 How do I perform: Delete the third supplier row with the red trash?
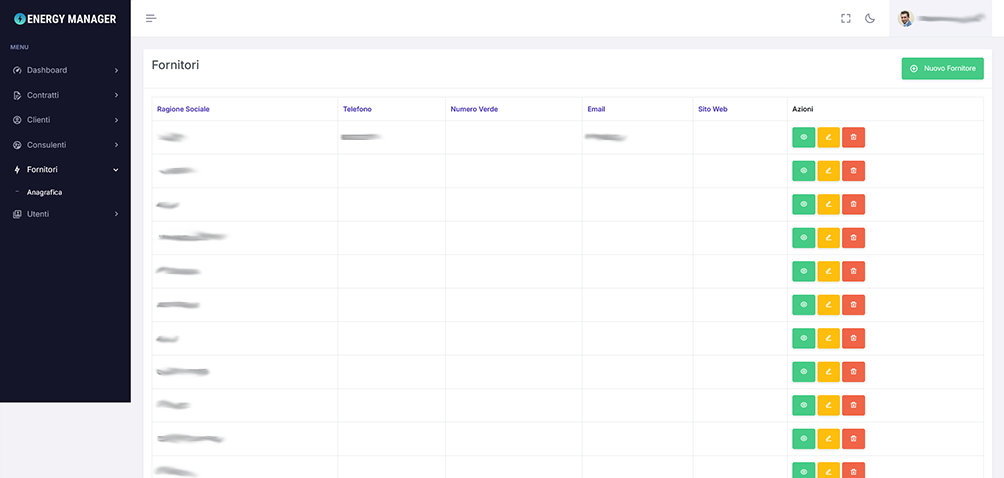(x=854, y=205)
